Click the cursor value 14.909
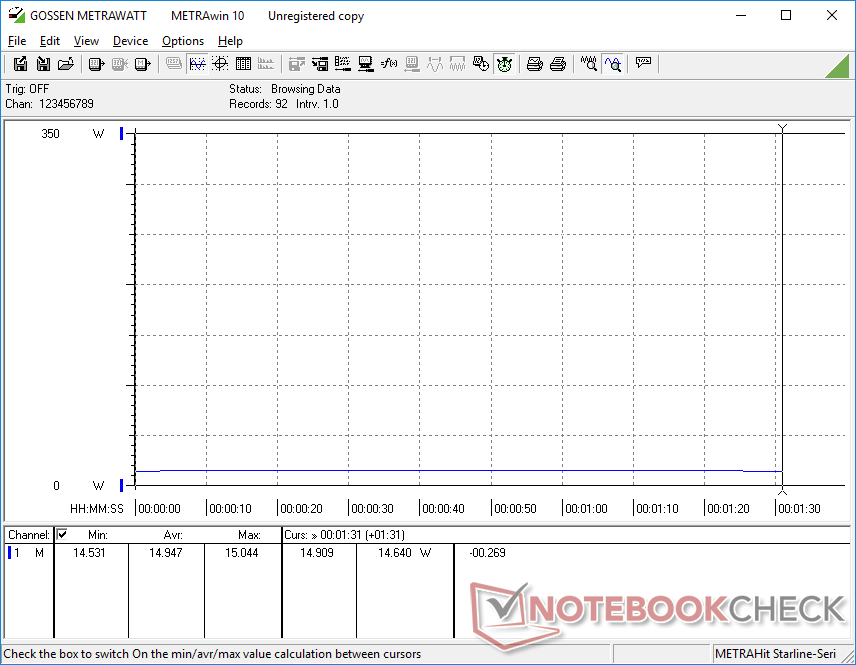The height and width of the screenshot is (665, 856). tap(317, 553)
